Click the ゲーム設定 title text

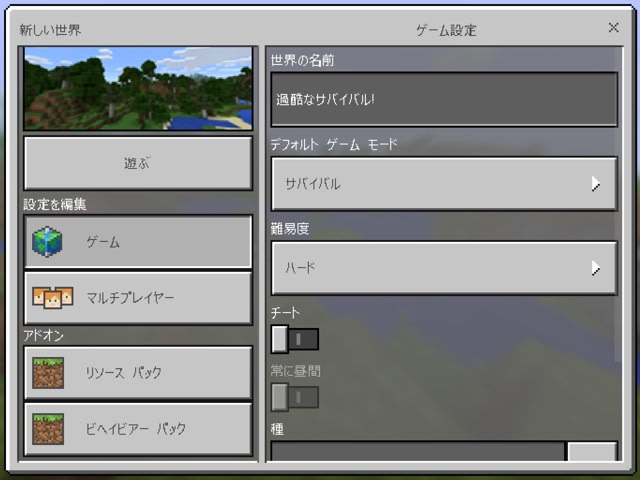446,30
